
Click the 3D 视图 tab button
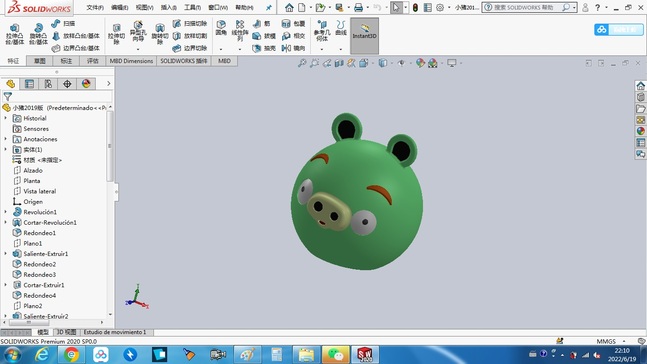coord(66,332)
